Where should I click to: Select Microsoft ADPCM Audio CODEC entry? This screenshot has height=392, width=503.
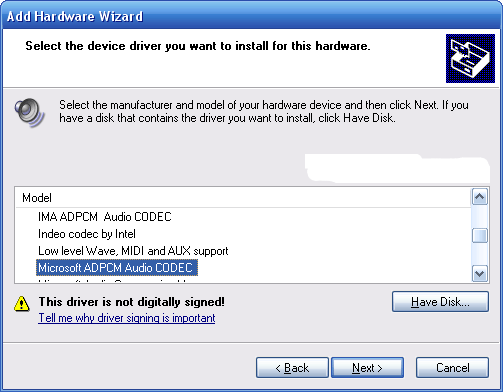pyautogui.click(x=117, y=268)
